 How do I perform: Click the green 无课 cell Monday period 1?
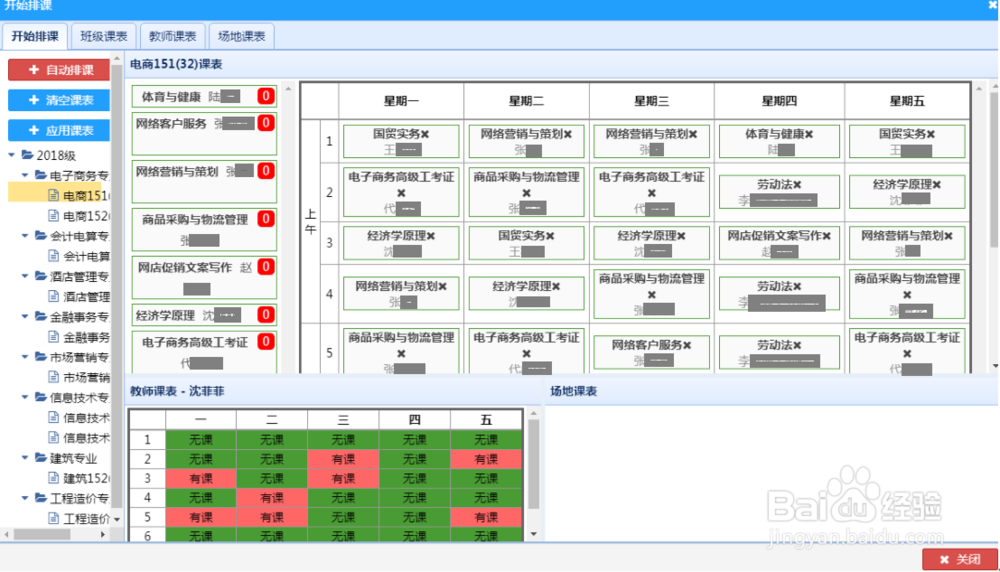201,439
